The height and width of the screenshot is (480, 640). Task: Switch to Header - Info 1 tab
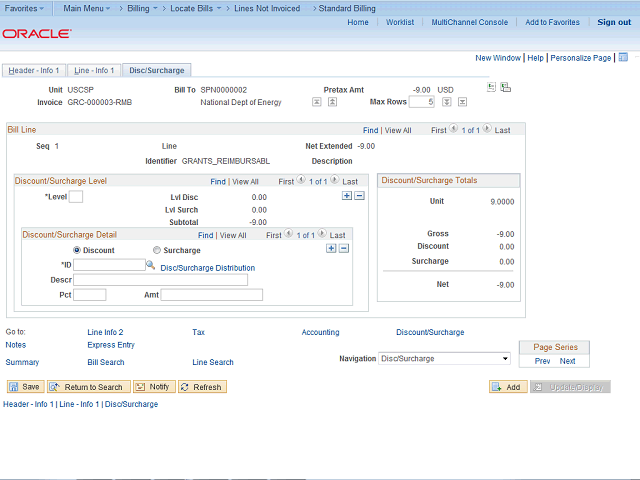33,71
